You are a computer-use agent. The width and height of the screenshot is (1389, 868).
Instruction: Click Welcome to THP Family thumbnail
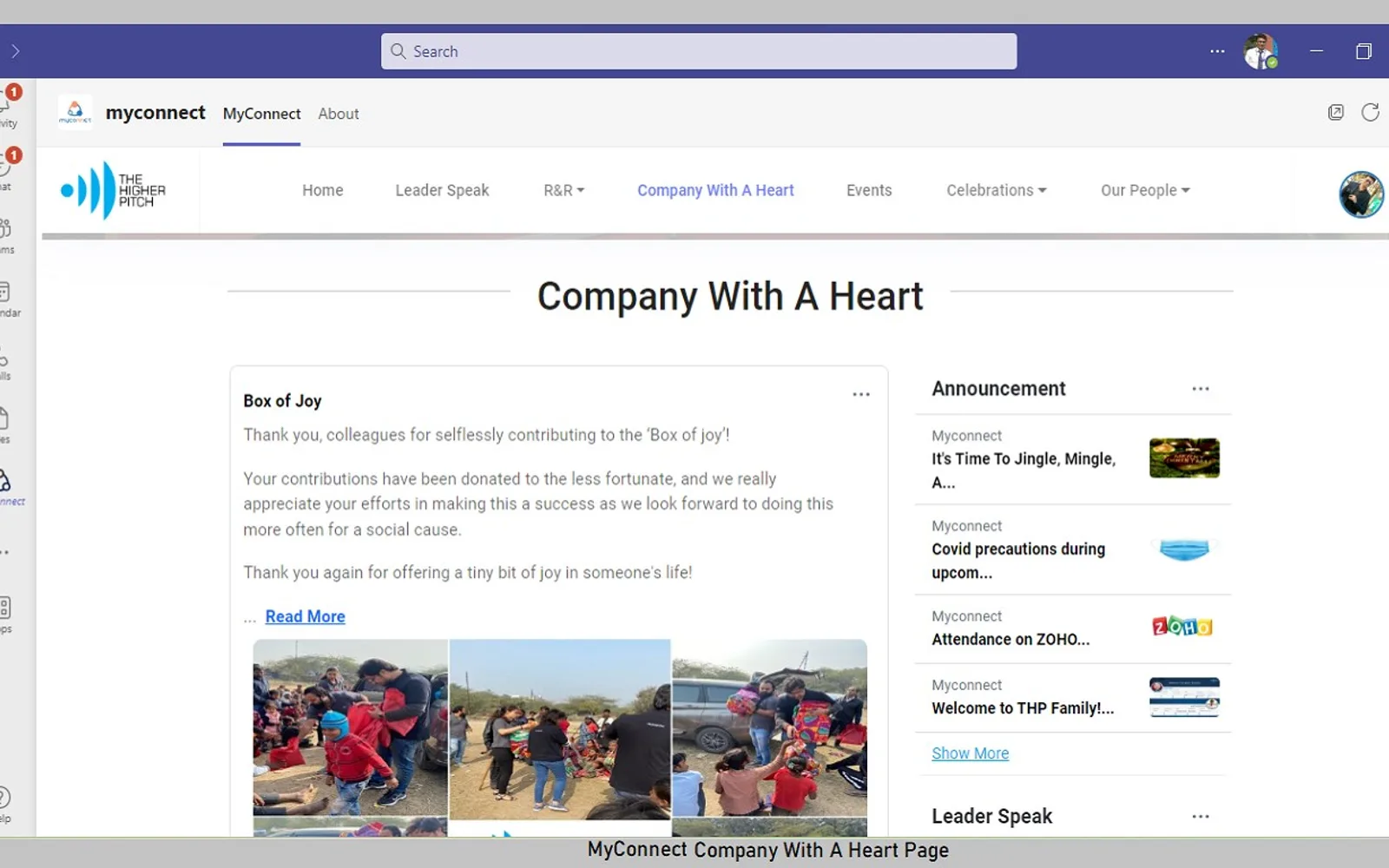point(1184,697)
